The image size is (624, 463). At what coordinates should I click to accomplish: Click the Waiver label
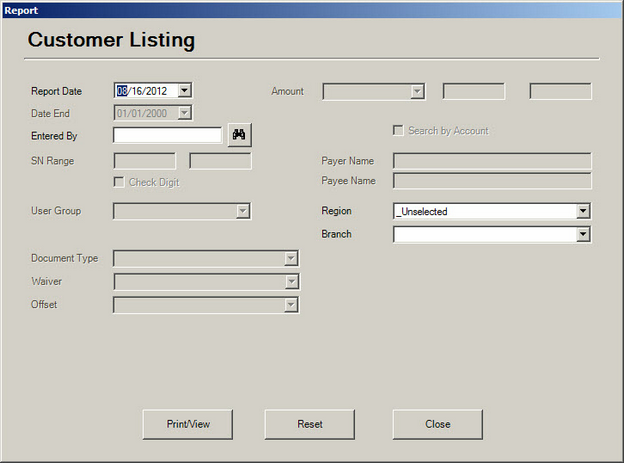(47, 281)
